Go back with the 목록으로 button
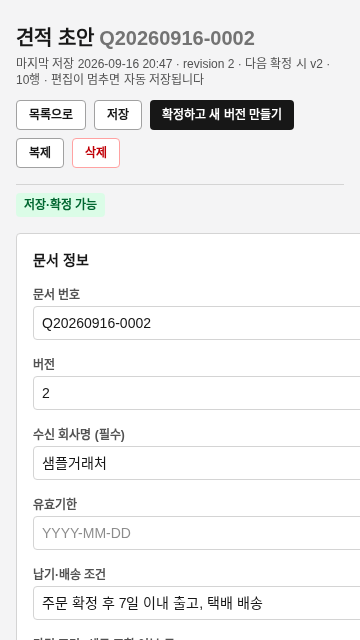360x640 pixels. pos(51,115)
